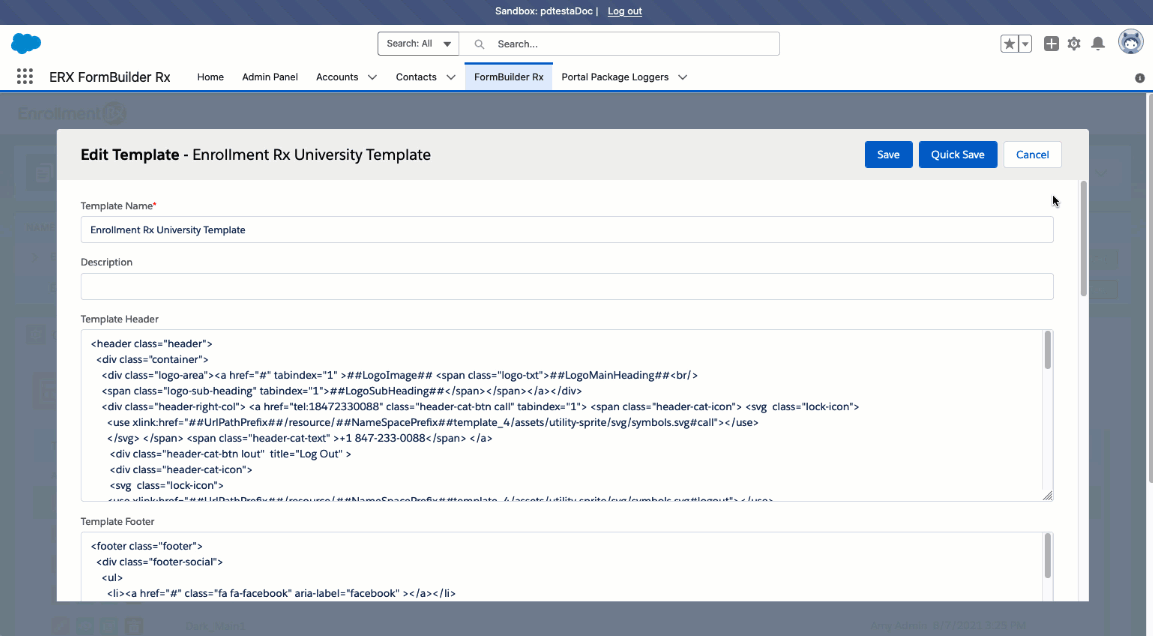Viewport: 1153px width, 636px height.
Task: Open the notifications bell
Action: [1098, 44]
